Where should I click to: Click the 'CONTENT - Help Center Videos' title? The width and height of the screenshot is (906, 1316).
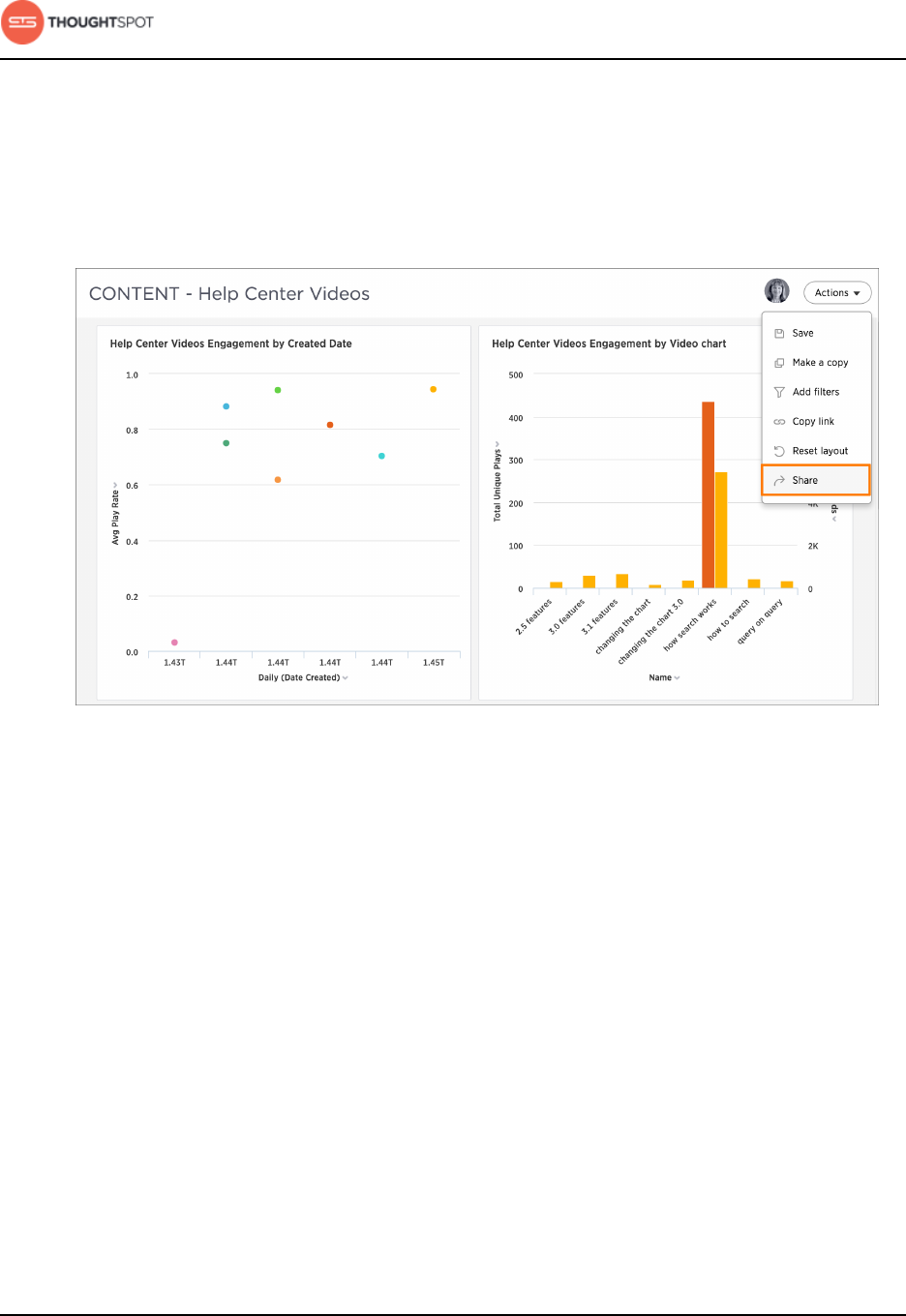[229, 294]
